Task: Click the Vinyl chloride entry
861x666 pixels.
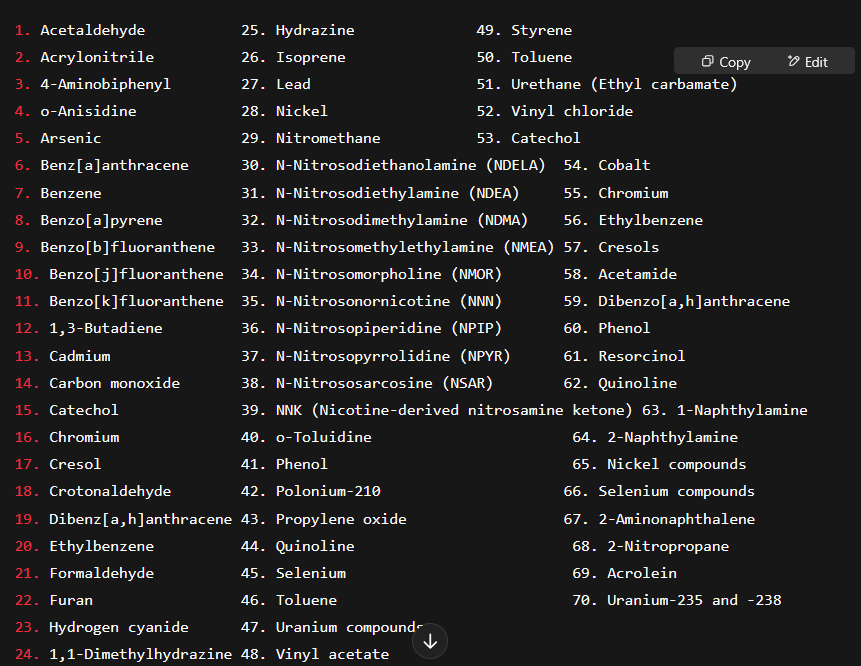Action: click(572, 111)
